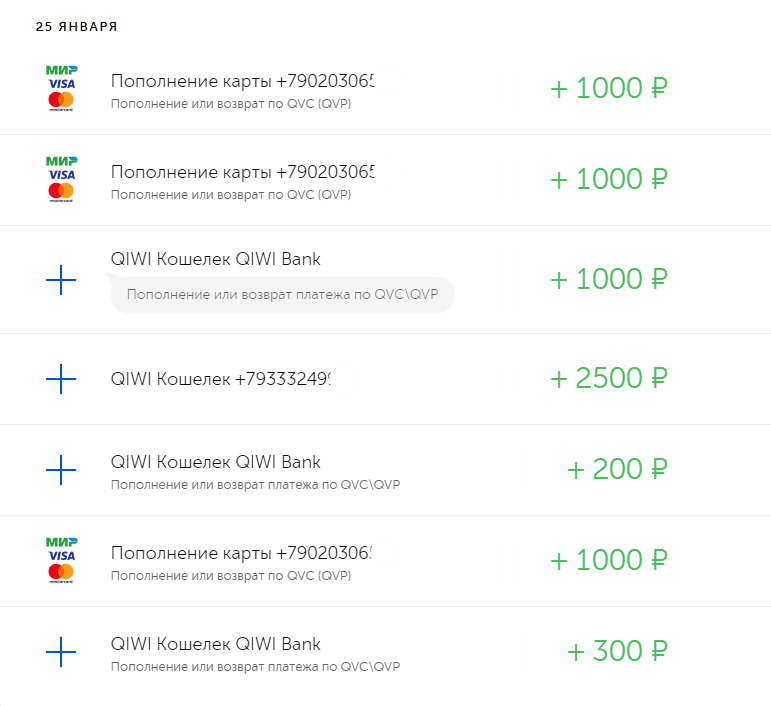Click the +300 ₽ amount

pyautogui.click(x=616, y=652)
